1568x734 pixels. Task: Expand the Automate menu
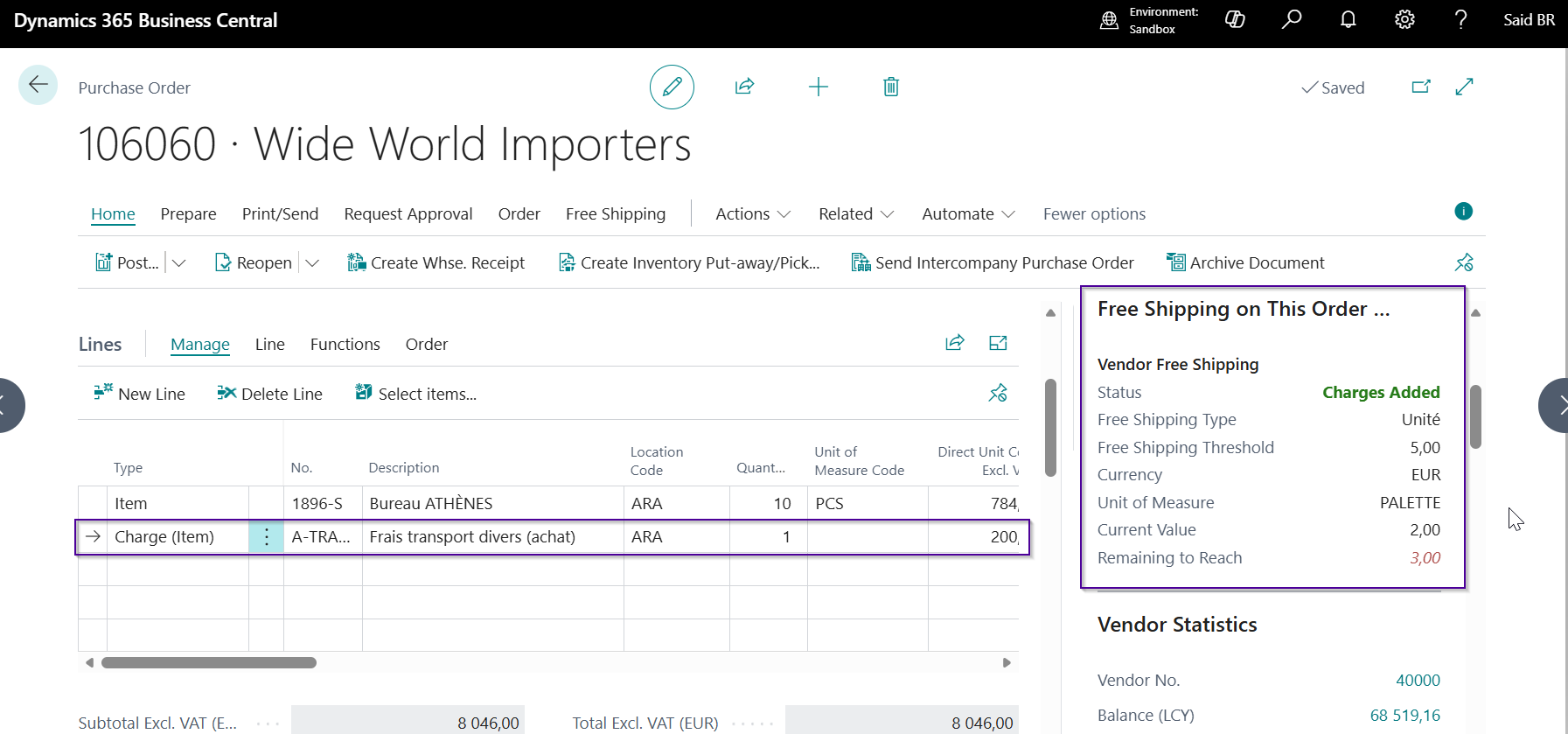pos(968,213)
